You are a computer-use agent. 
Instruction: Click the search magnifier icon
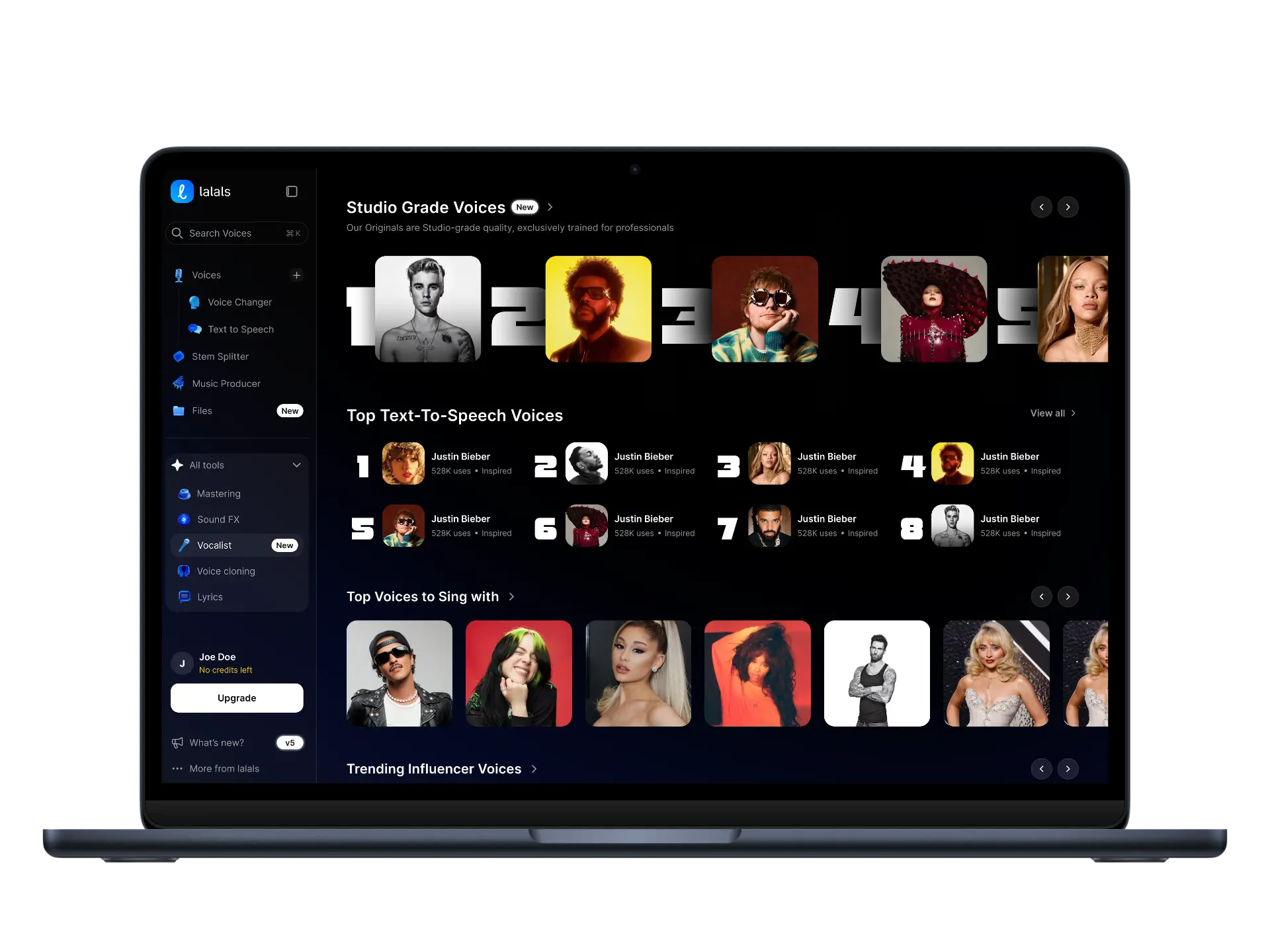[x=177, y=233]
